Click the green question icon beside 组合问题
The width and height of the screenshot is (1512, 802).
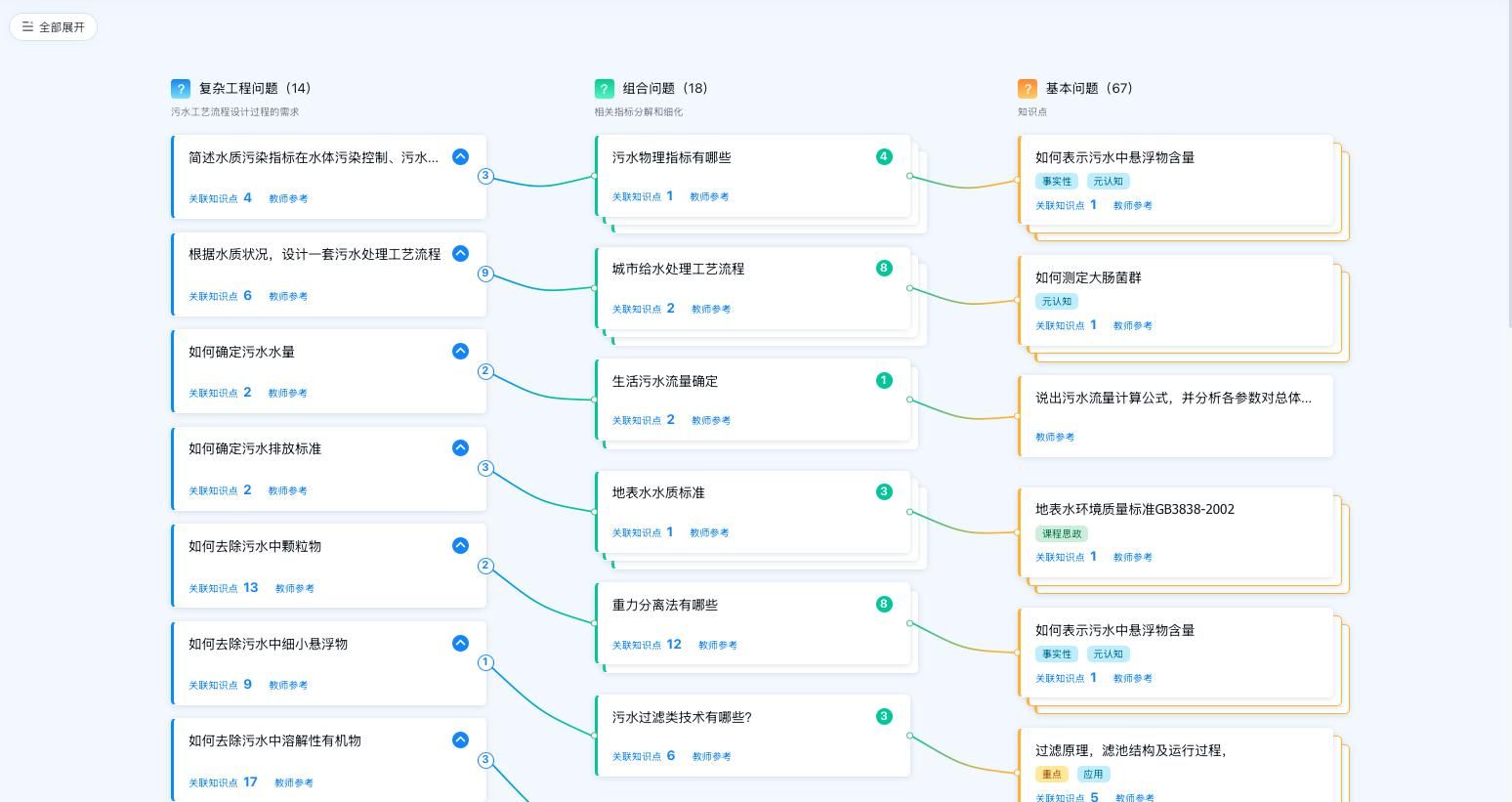coord(605,89)
